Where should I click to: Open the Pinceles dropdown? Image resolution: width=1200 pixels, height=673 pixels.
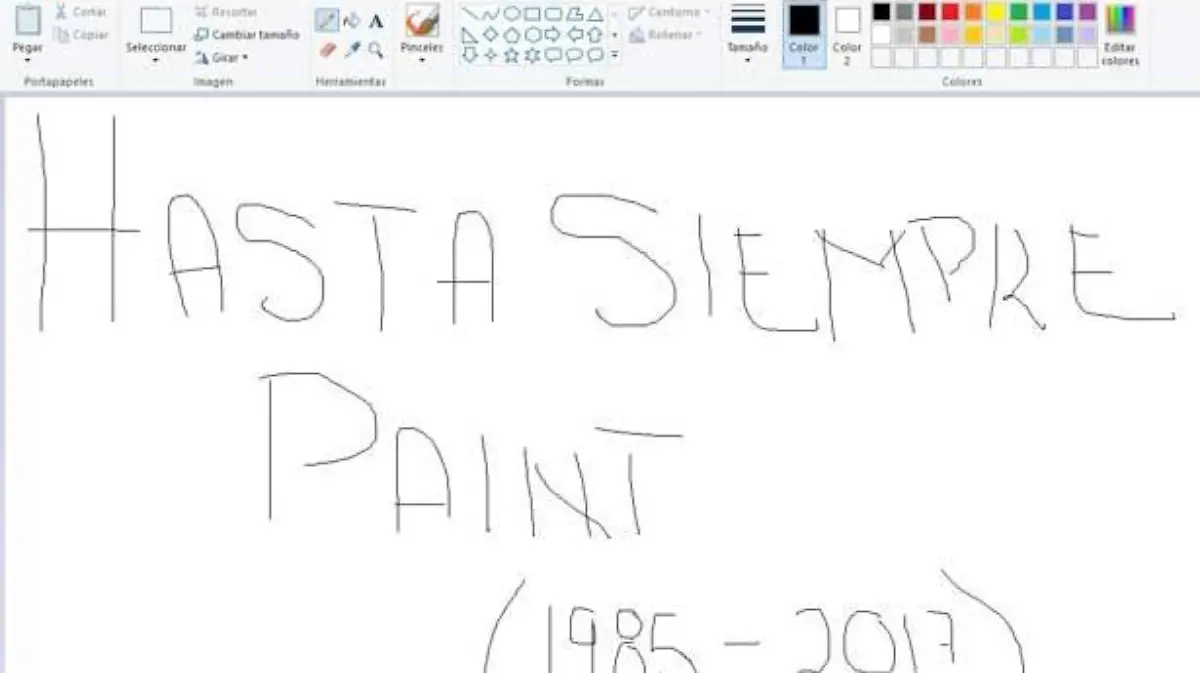coord(419,48)
